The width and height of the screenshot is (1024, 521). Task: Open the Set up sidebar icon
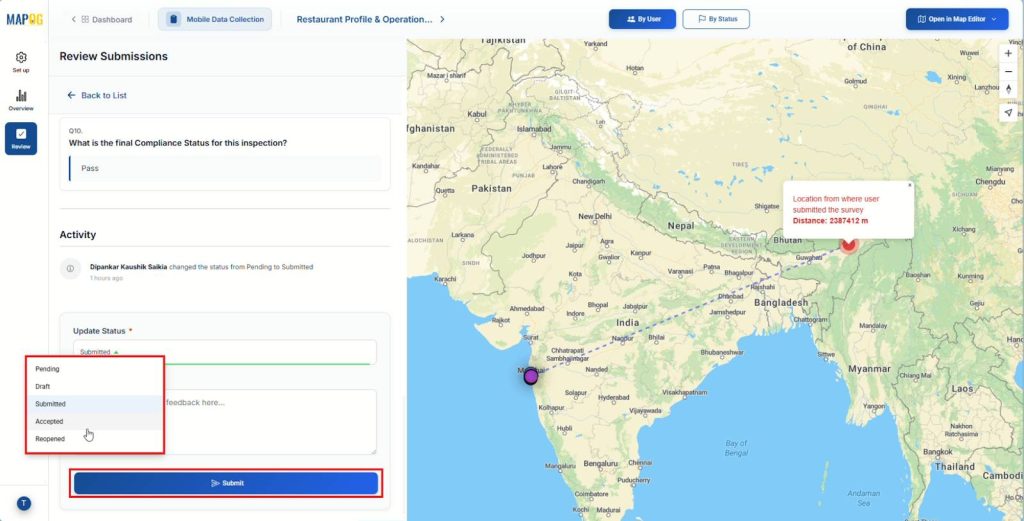(x=21, y=61)
